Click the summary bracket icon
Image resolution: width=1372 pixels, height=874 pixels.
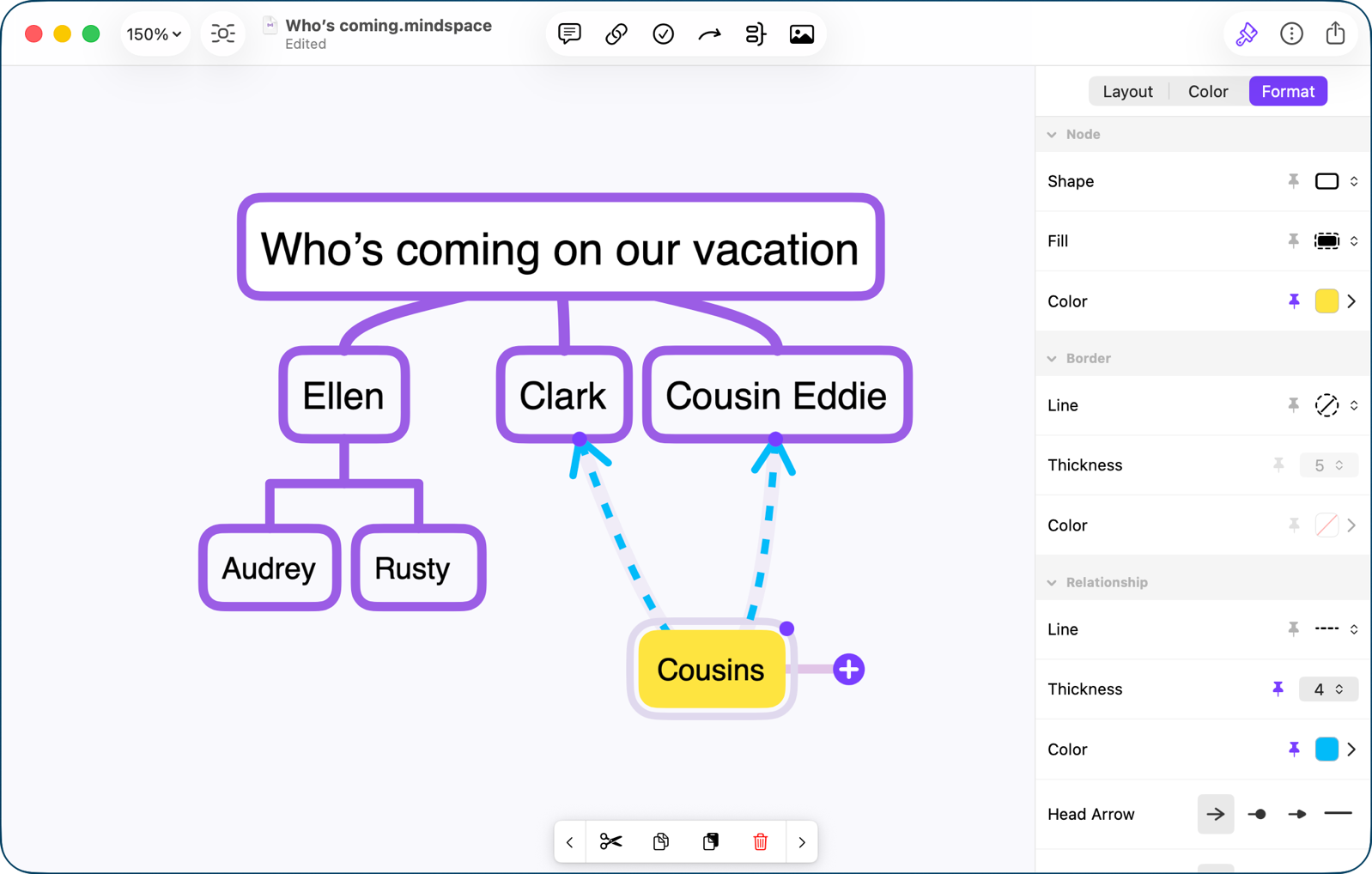click(756, 34)
